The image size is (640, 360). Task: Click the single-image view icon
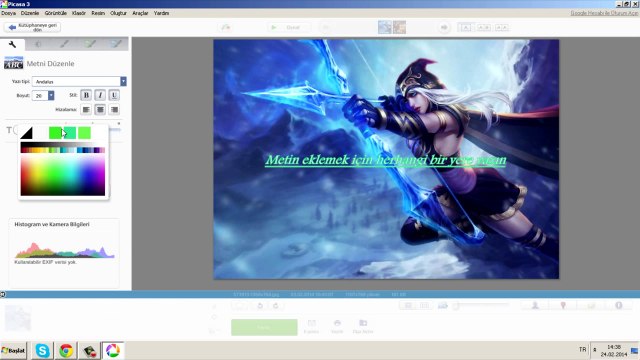click(466, 27)
